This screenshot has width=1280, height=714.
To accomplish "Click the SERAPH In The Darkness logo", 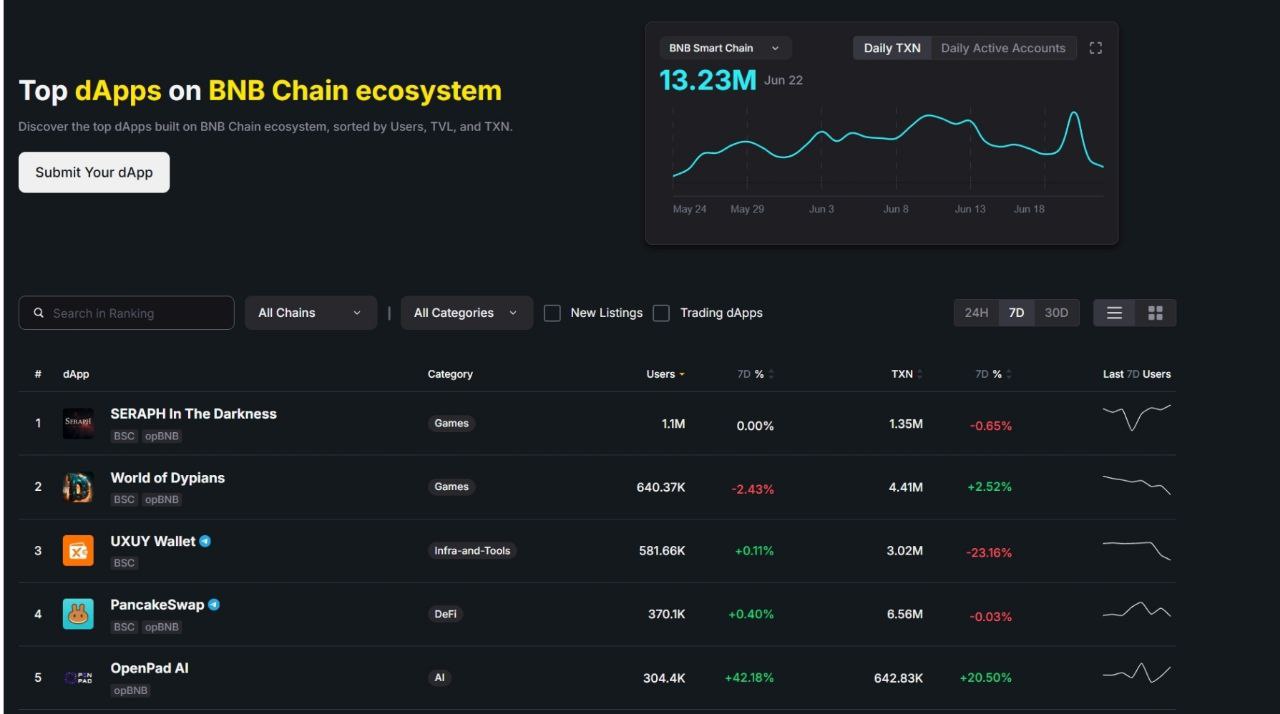I will click(x=78, y=423).
